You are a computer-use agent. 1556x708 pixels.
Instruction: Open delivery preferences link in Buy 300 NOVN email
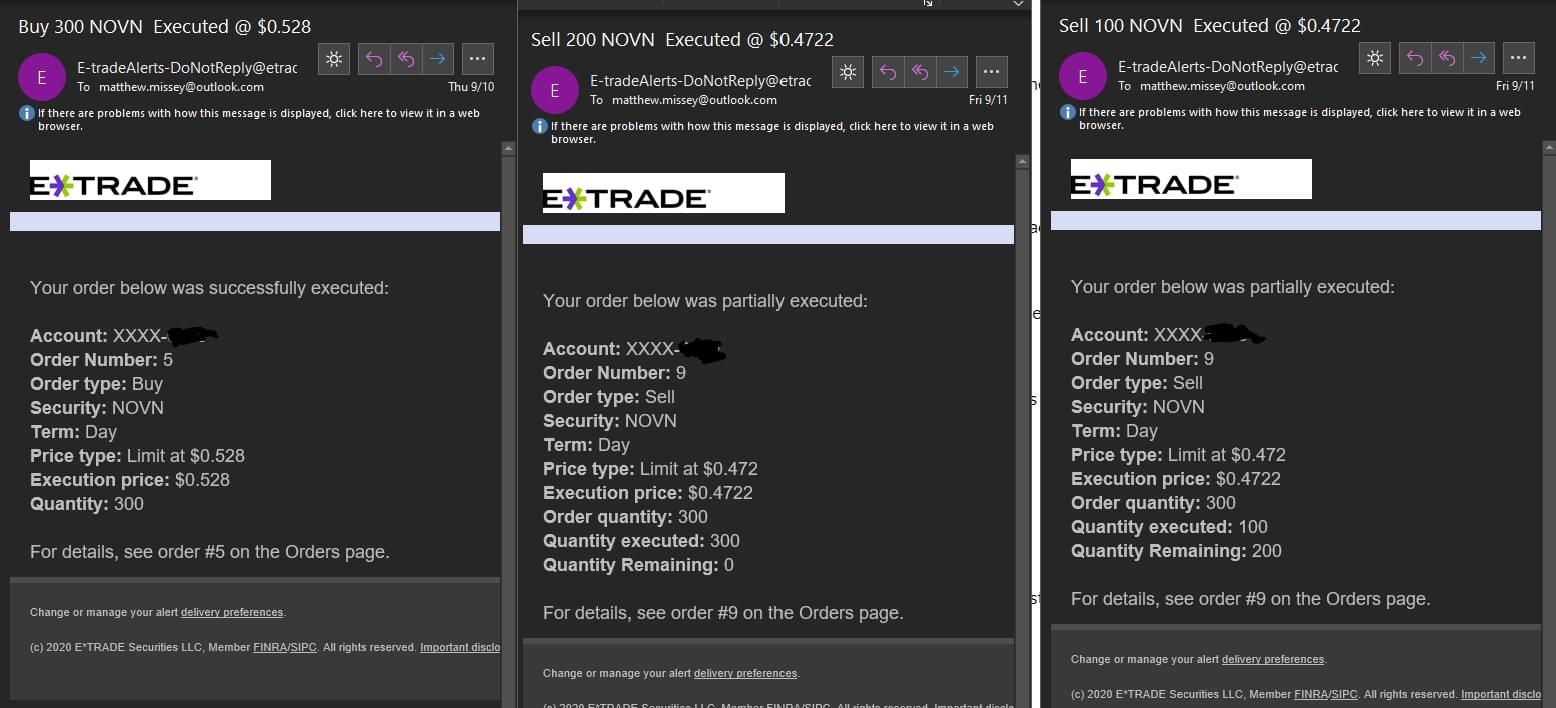pyautogui.click(x=232, y=613)
